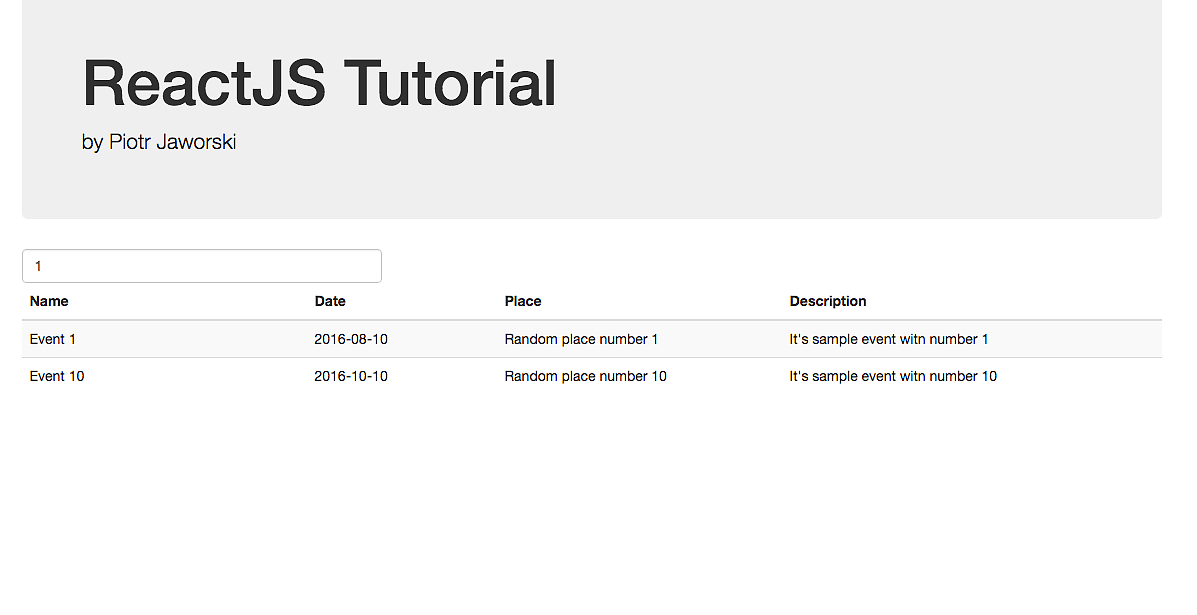Click the by Piotr Jaworski subtitle
Screen dimensions: 1197x615
click(159, 142)
